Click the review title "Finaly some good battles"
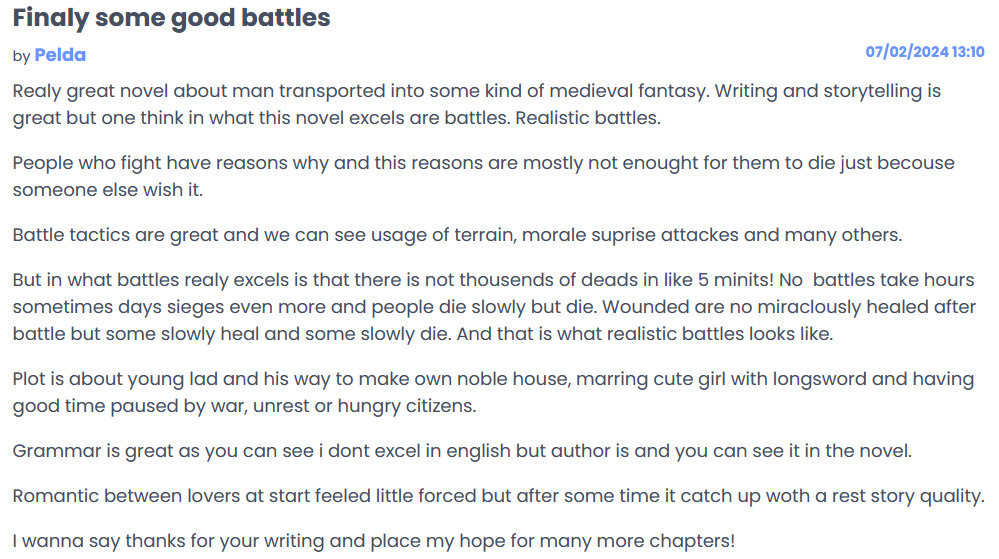999x559 pixels. click(x=171, y=18)
